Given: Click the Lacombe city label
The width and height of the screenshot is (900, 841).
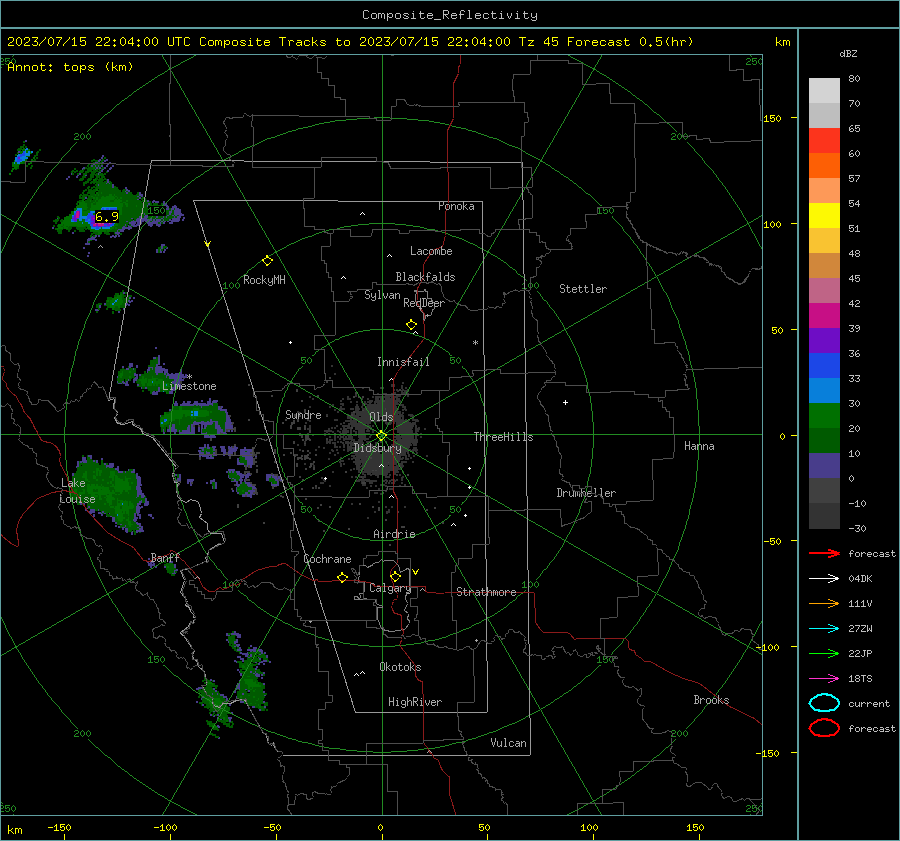Looking at the screenshot, I should (x=431, y=251).
